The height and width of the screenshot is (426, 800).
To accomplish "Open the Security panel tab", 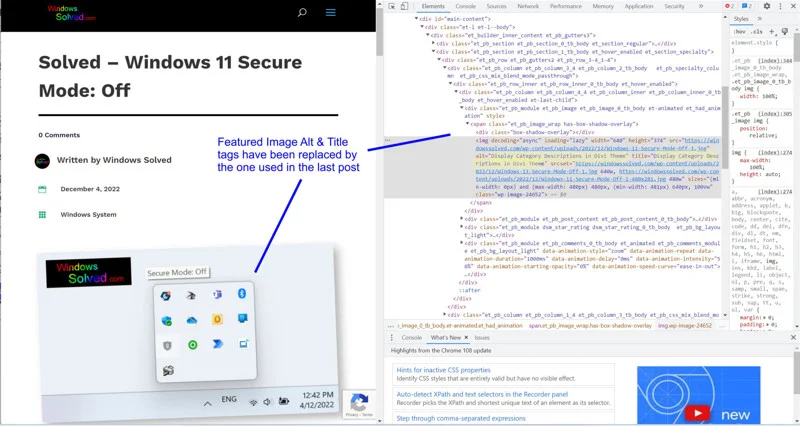I will 674,6.
